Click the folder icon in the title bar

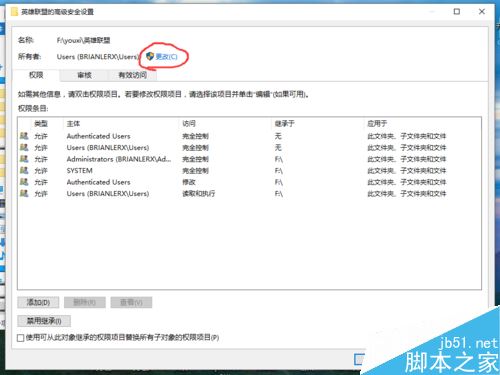(14, 12)
